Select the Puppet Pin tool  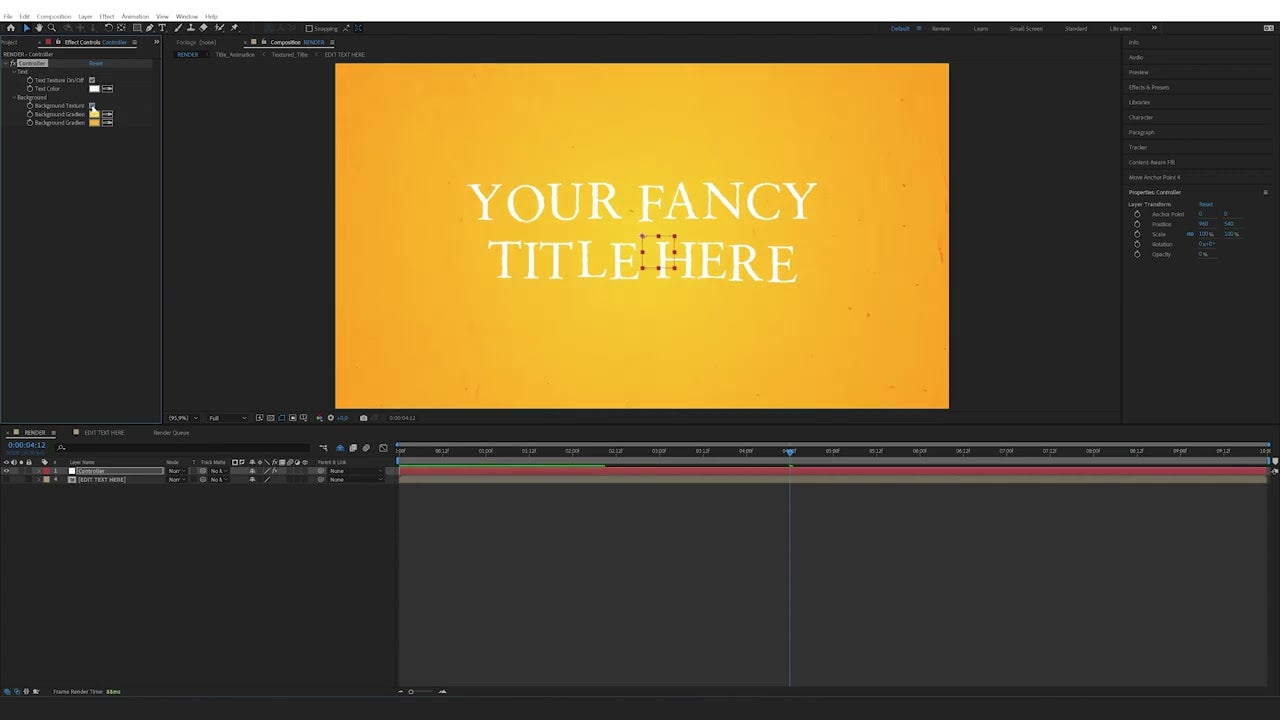click(x=233, y=28)
